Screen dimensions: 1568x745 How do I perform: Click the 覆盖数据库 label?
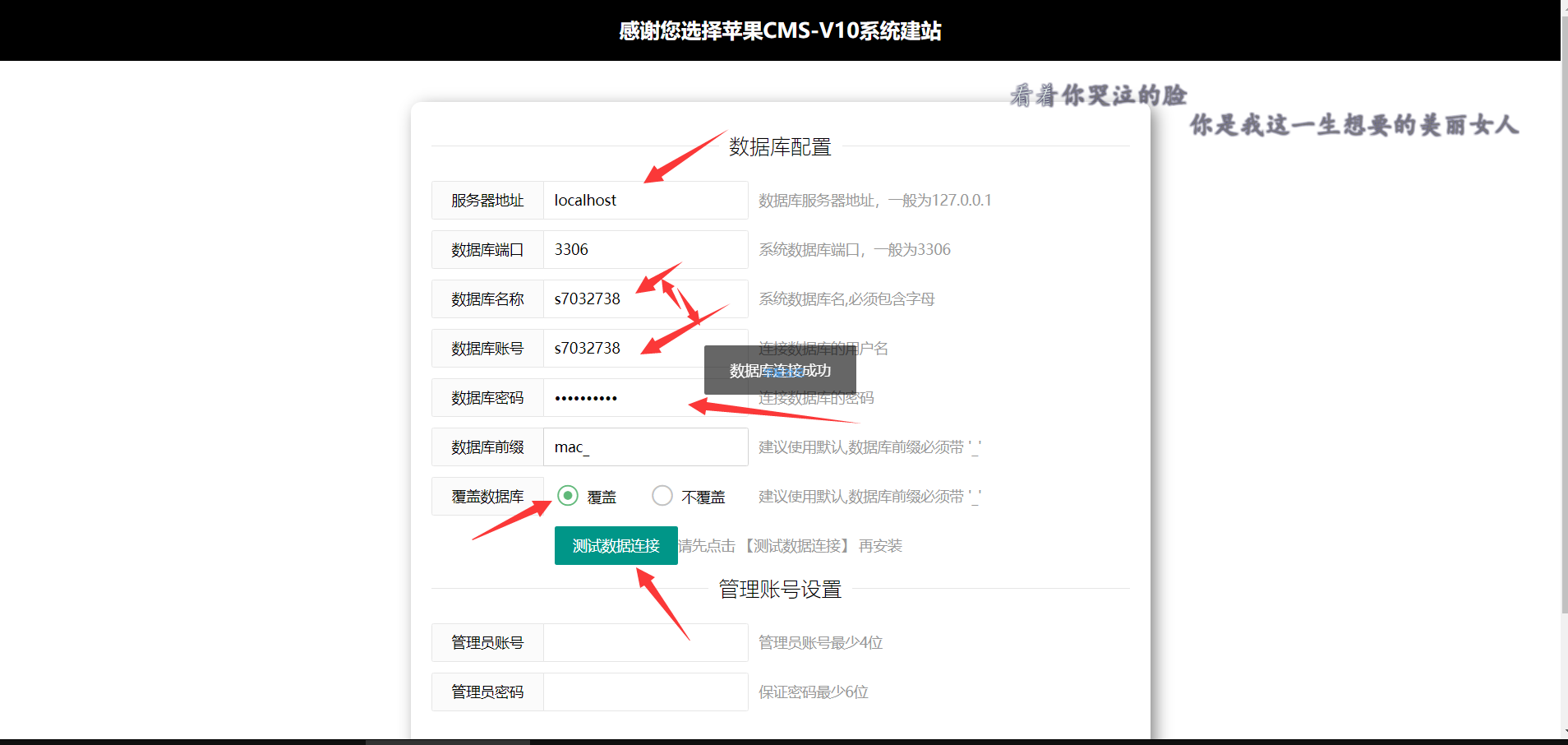(487, 496)
